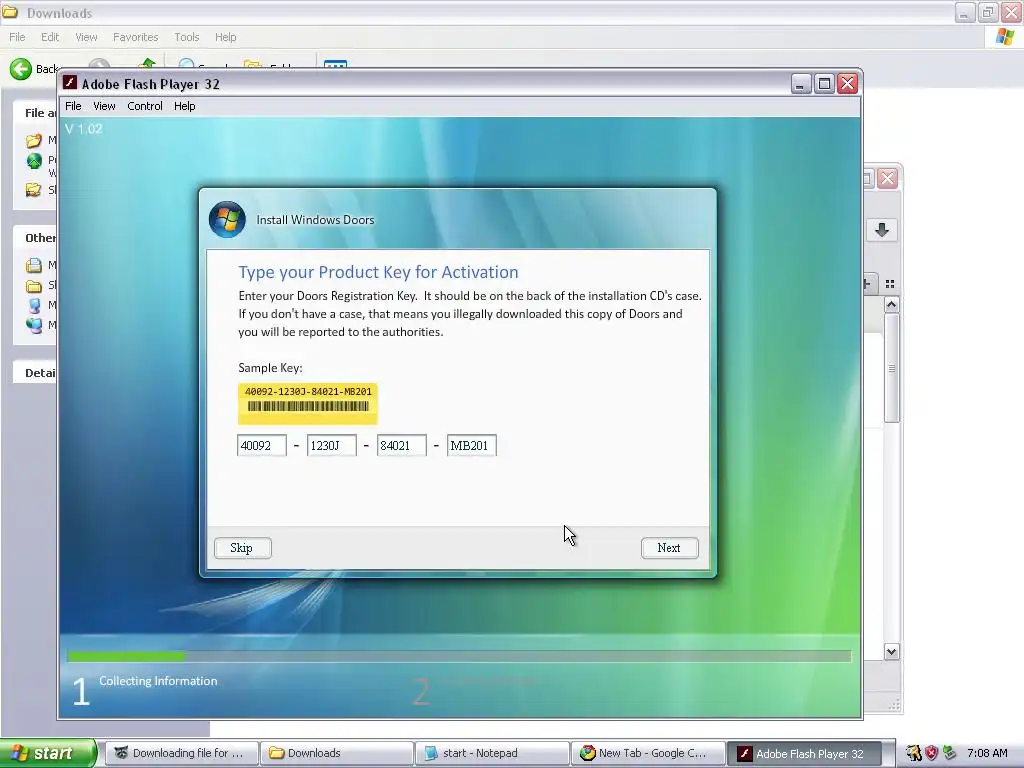Click the yellow sample key sticker
The width and height of the screenshot is (1024, 768).
(308, 403)
